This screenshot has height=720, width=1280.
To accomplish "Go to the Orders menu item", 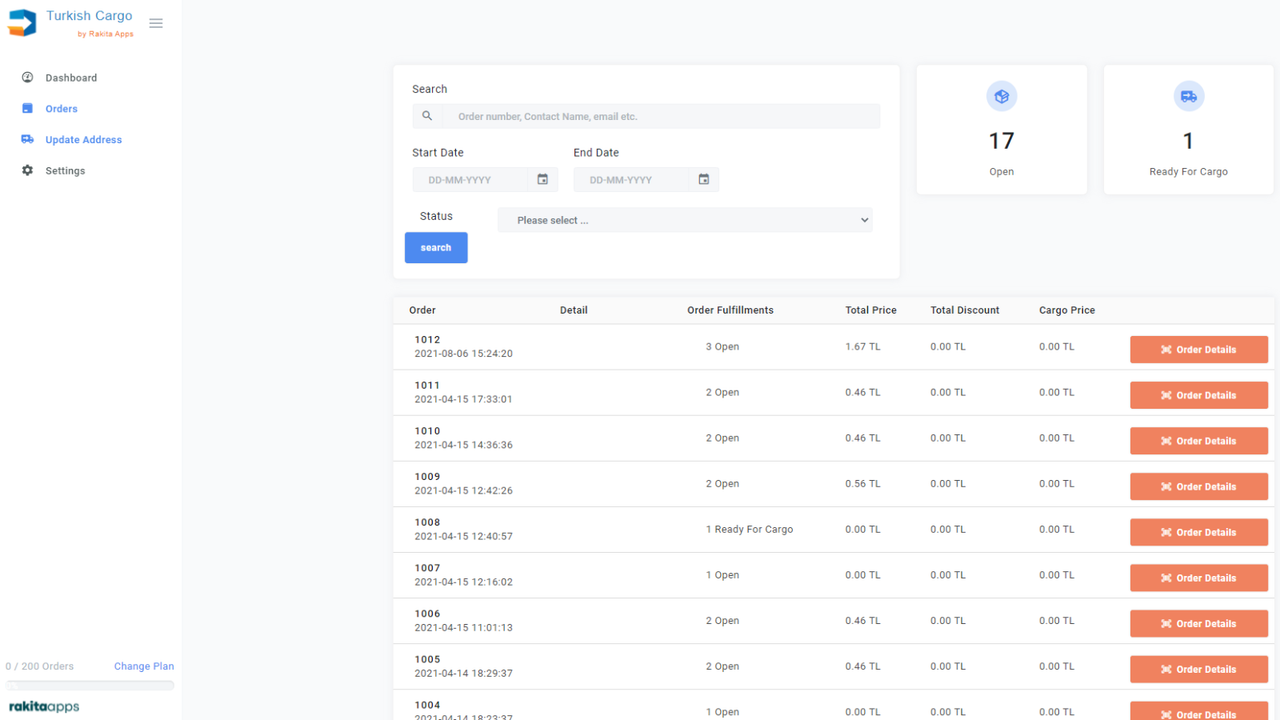I will 61,108.
